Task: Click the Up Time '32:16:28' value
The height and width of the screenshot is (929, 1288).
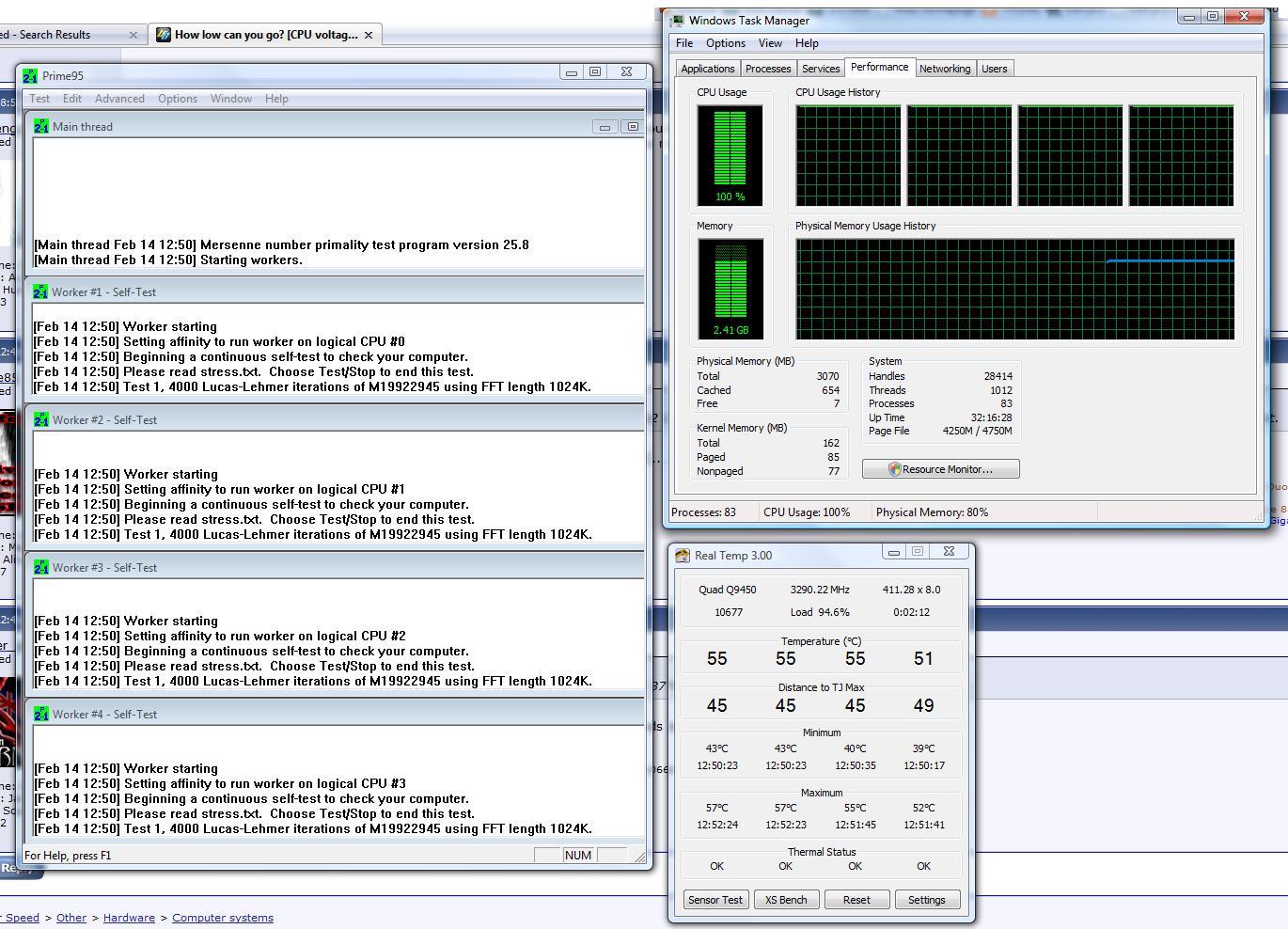Action: [991, 417]
